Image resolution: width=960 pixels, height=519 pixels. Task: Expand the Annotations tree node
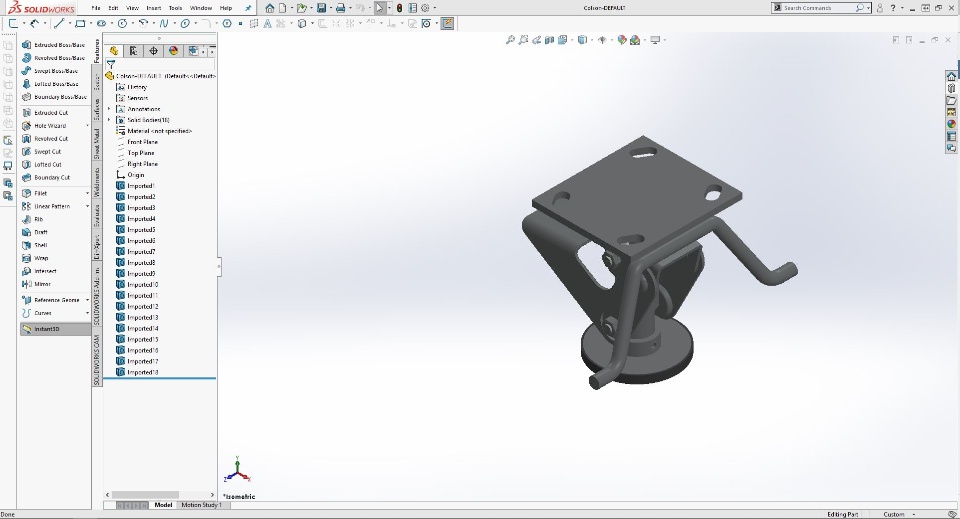[x=110, y=109]
